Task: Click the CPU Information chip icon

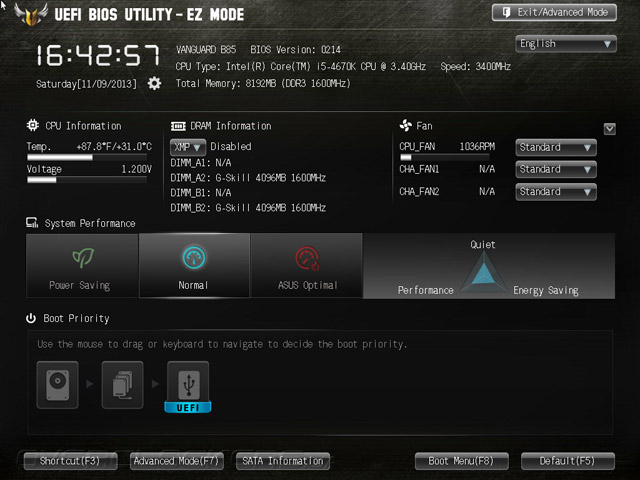Action: click(33, 125)
